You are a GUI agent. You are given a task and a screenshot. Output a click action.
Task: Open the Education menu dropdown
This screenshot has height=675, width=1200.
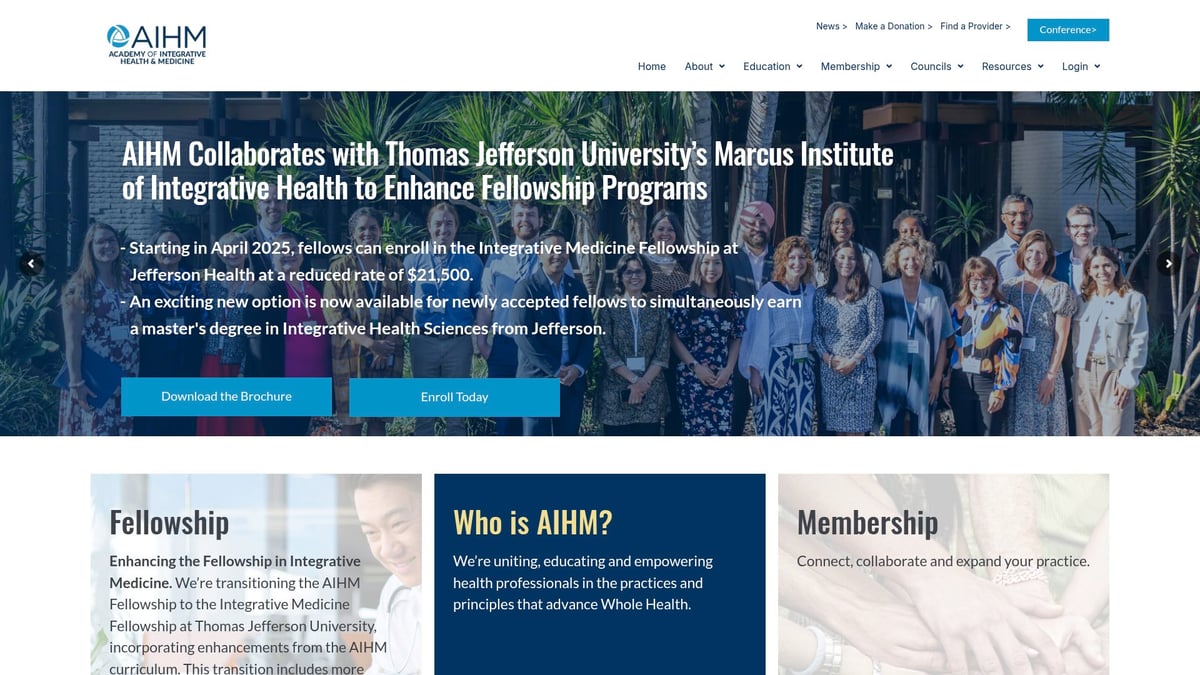773,66
